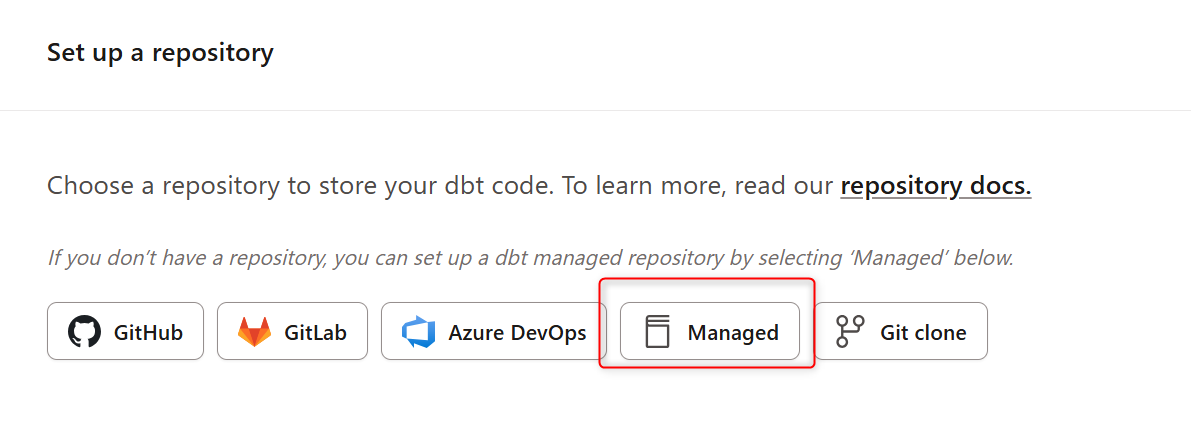Viewport: 1191px width, 422px height.
Task: Click the blue Azure DevOps logo icon
Action: click(x=418, y=332)
